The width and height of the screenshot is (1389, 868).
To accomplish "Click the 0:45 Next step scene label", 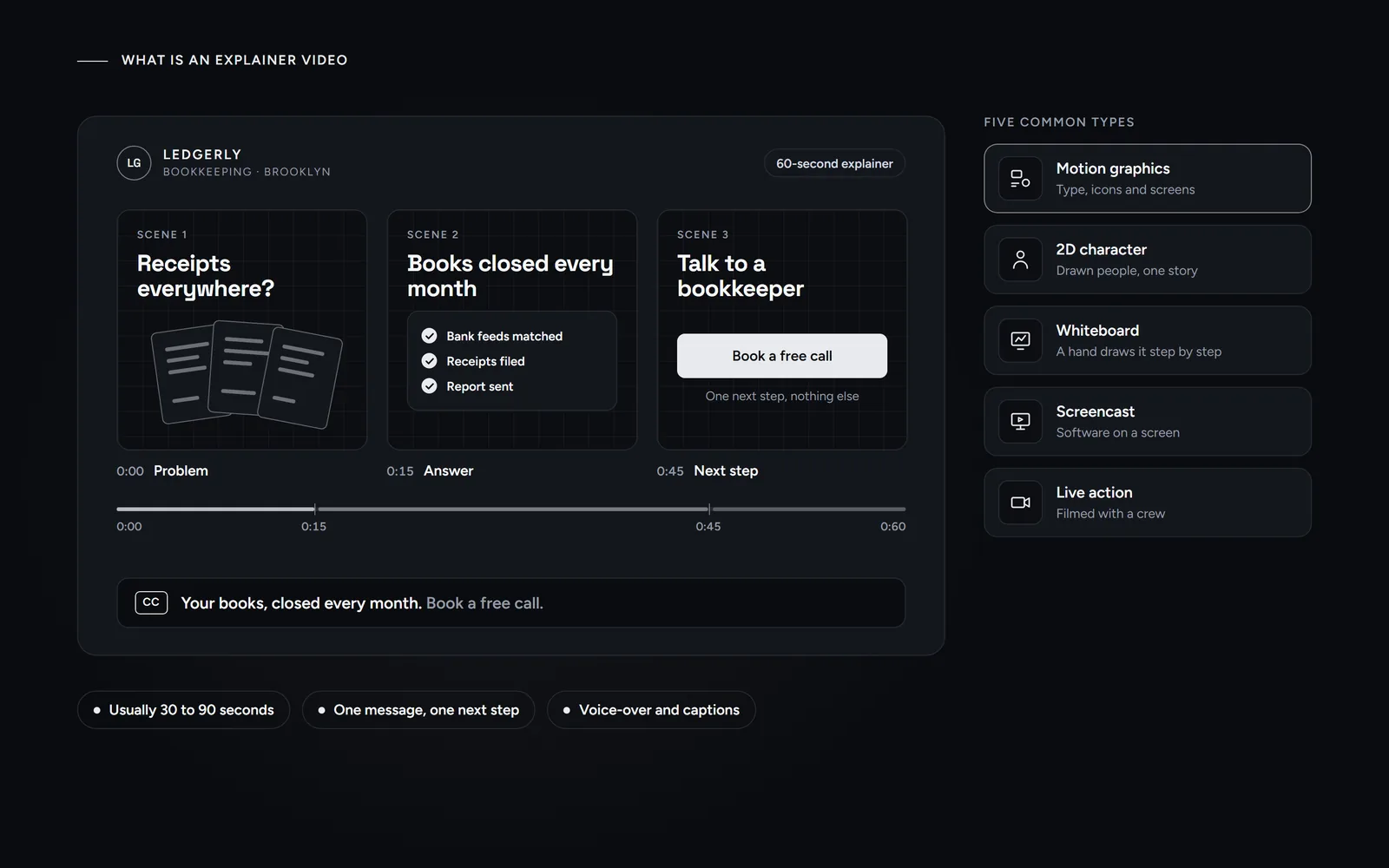I will 708,471.
